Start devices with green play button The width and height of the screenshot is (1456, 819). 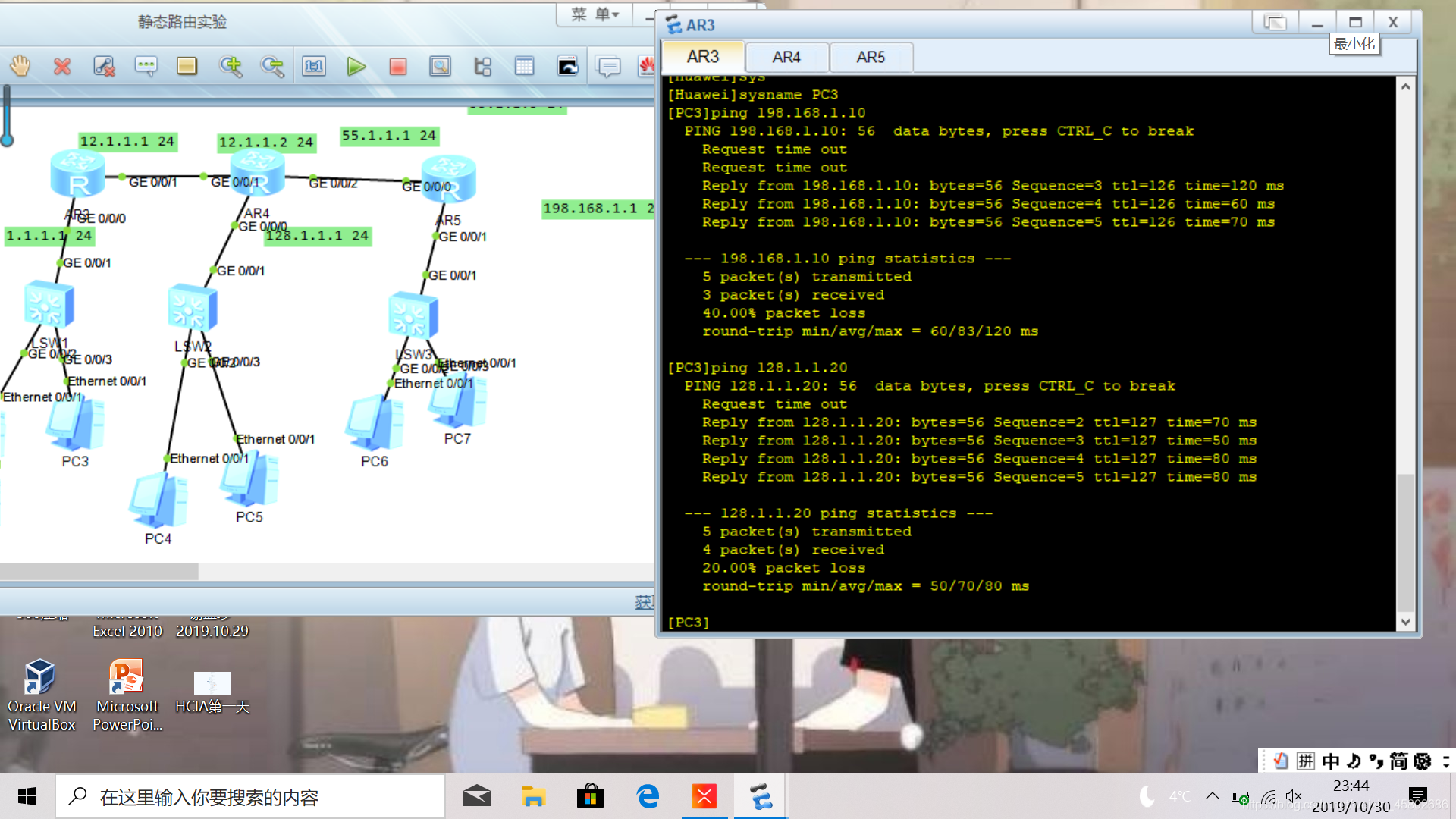point(356,67)
